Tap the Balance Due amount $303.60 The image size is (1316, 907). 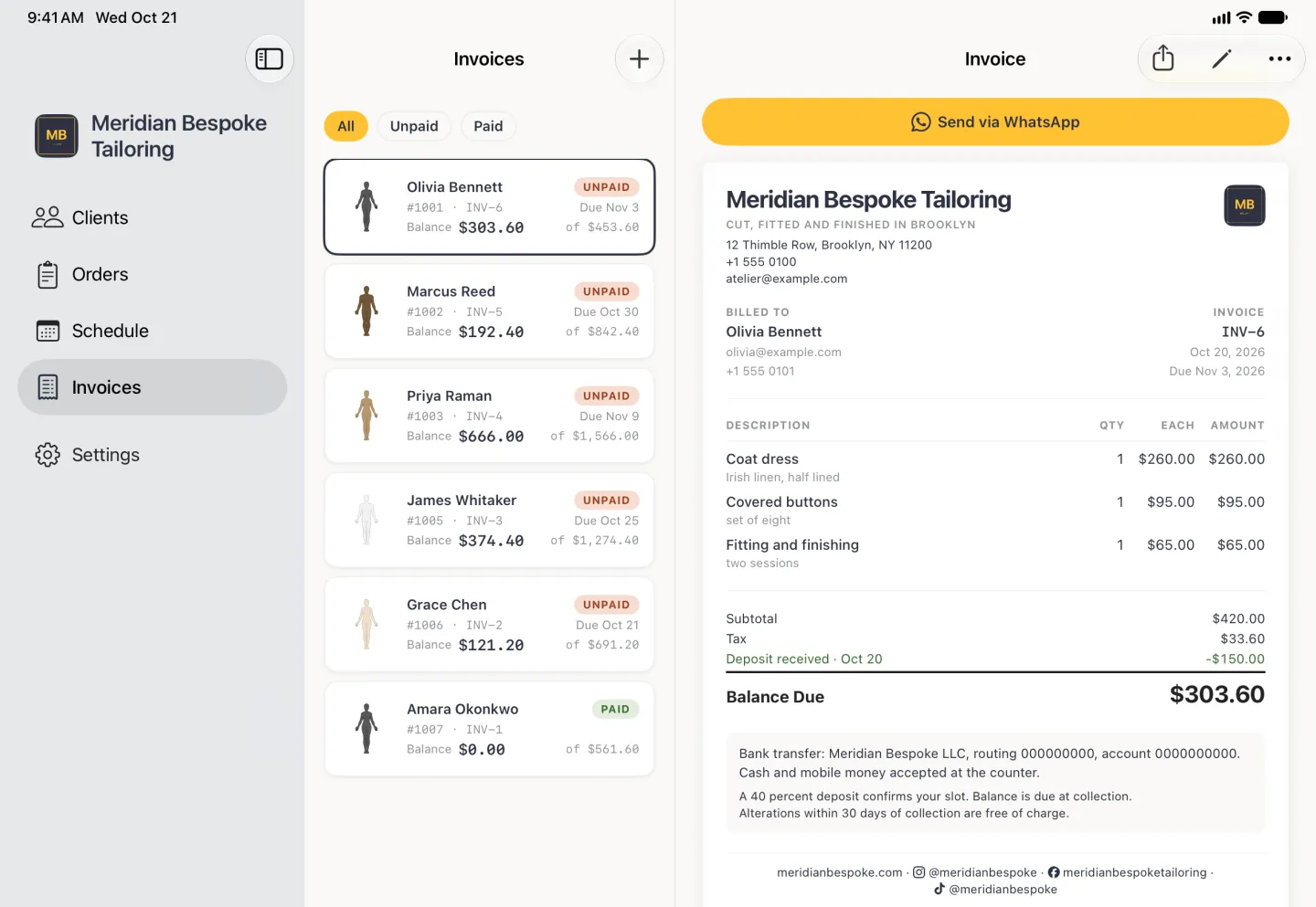(1217, 695)
